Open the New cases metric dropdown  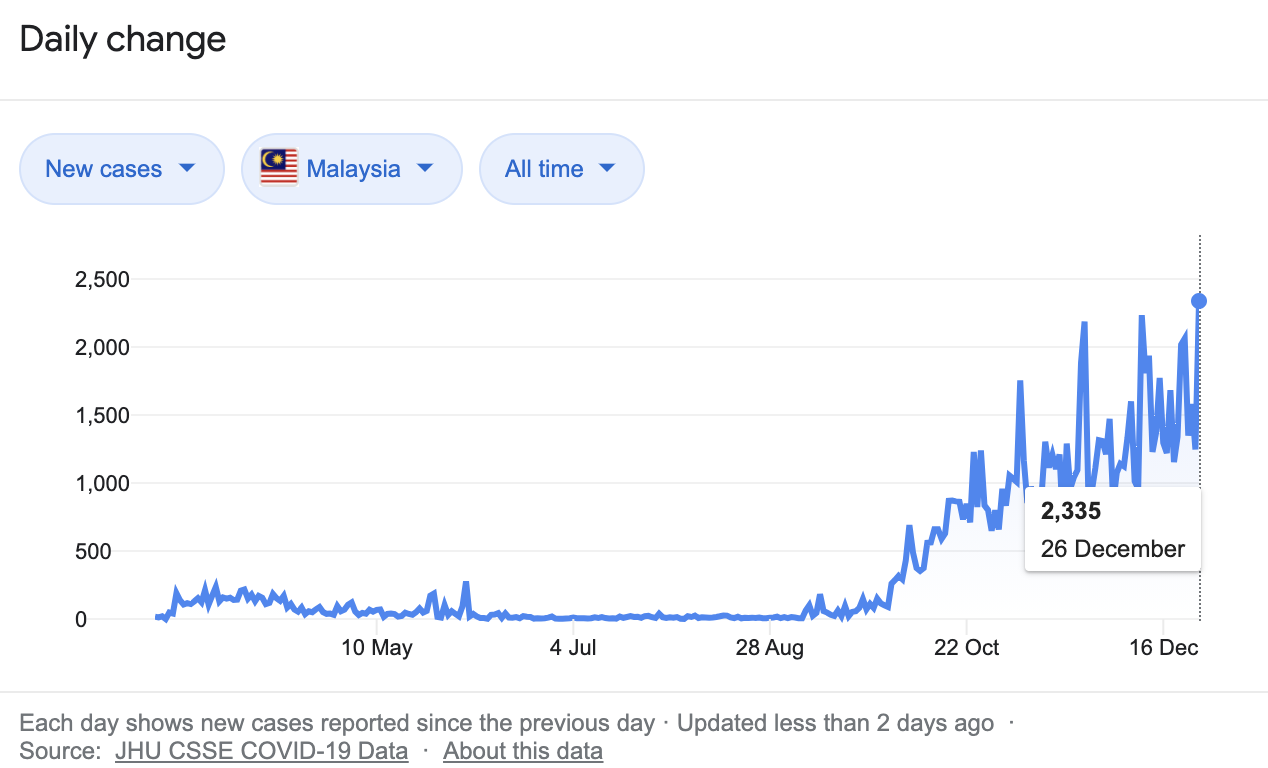[x=121, y=169]
